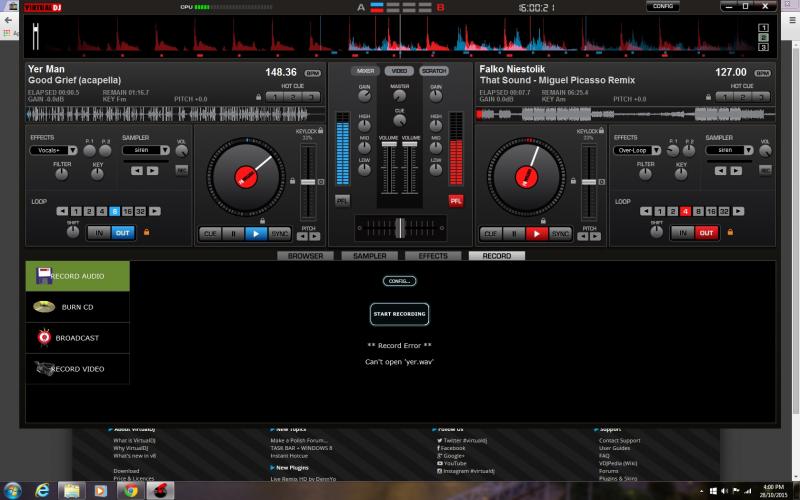Toggle left deck loop smart lock
Screen dimensions: 800x500
click(146, 232)
